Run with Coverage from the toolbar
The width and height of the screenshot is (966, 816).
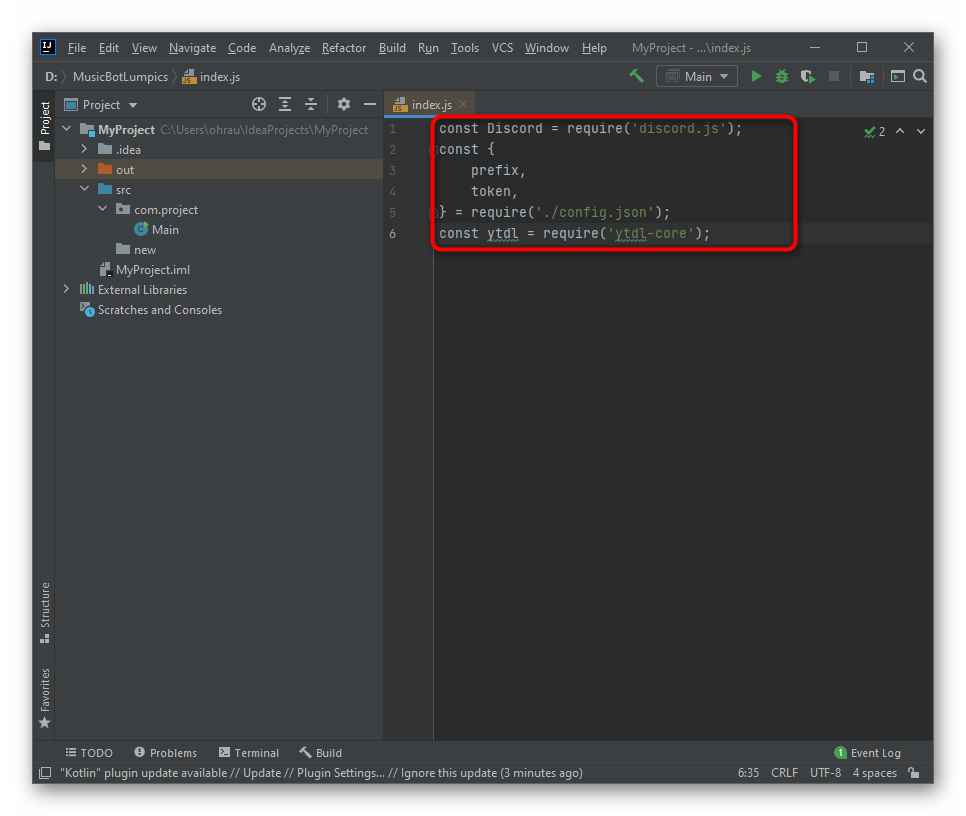pyautogui.click(x=807, y=76)
